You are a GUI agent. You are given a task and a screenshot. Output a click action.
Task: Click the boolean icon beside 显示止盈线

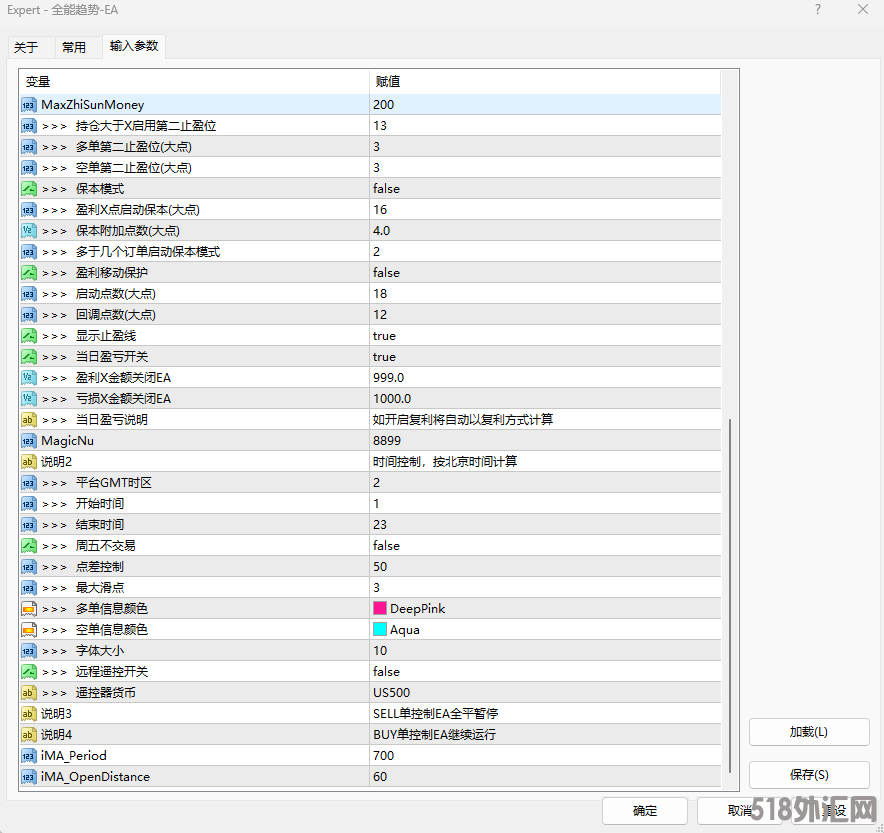pyautogui.click(x=29, y=336)
